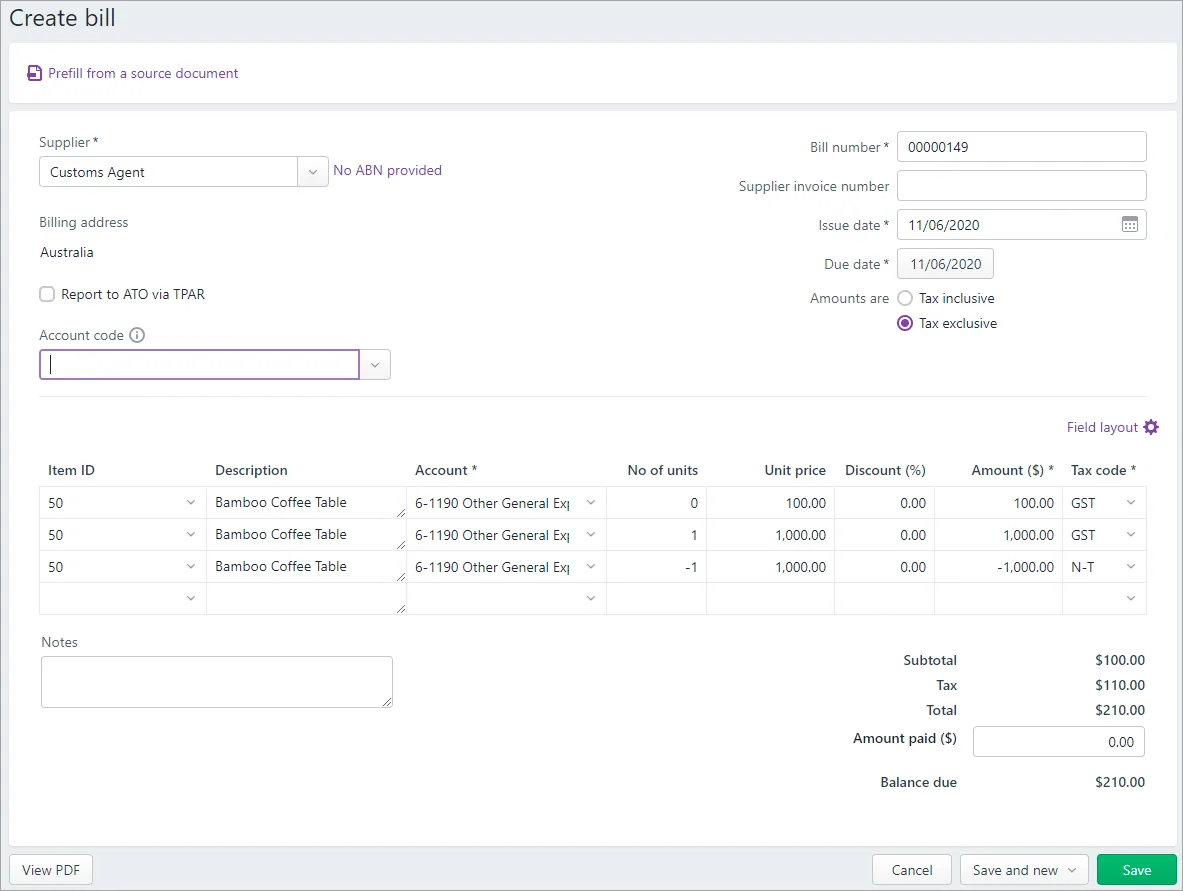1183x891 pixels.
Task: Open the Issue date calendar icon
Action: (1130, 224)
